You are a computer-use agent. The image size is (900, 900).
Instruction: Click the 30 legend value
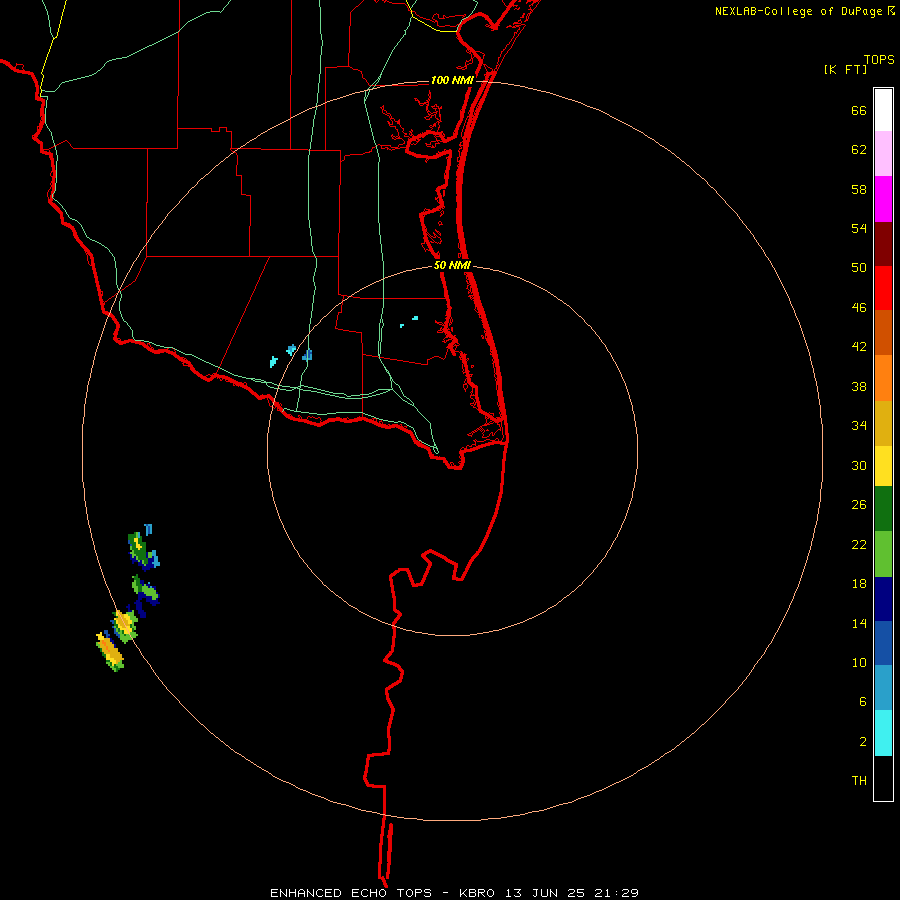[859, 465]
